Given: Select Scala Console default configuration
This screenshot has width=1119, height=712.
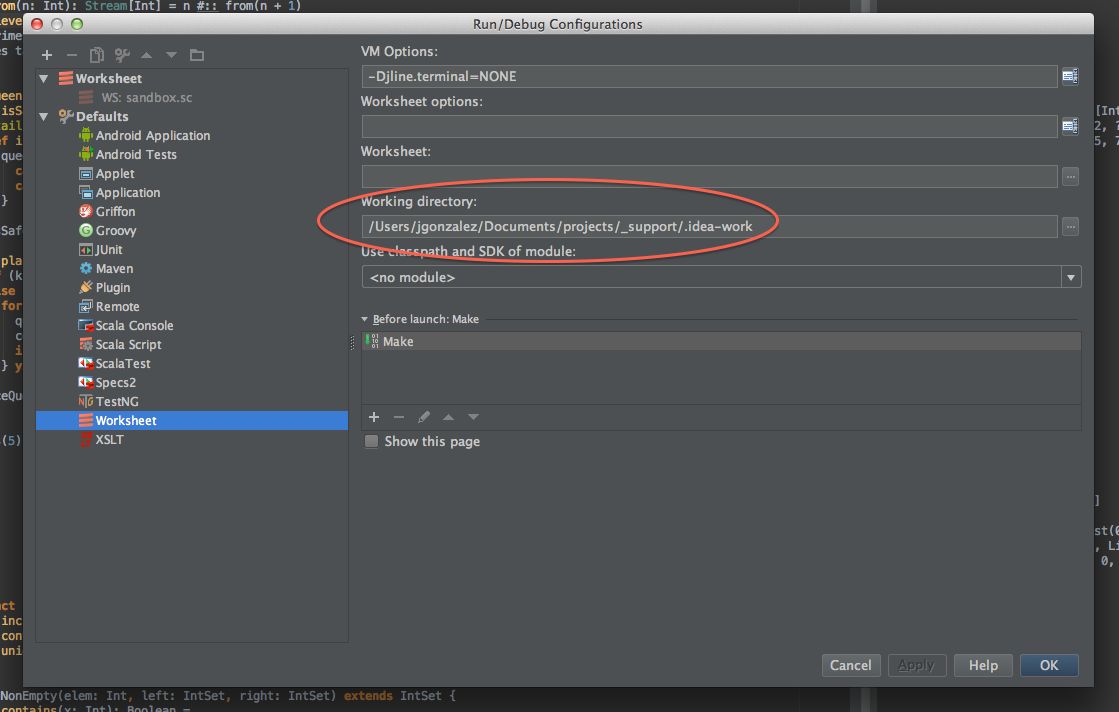Looking at the screenshot, I should [x=126, y=325].
